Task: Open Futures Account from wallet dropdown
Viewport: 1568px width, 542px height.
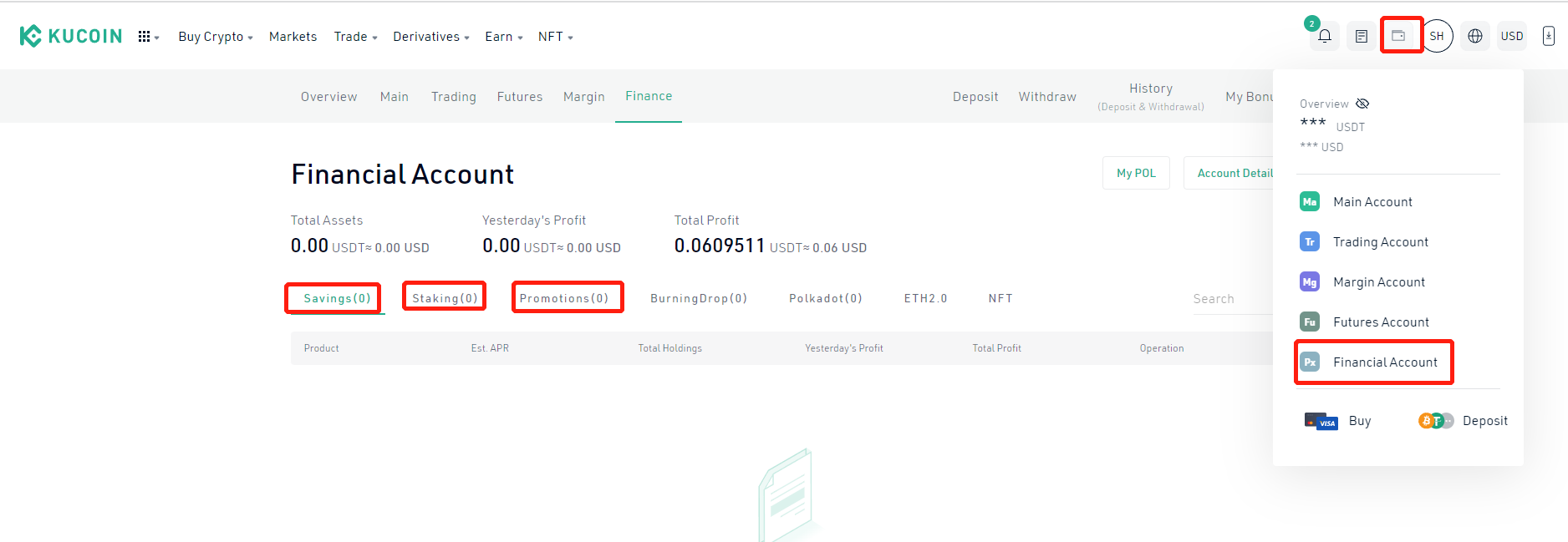Action: 1381,322
